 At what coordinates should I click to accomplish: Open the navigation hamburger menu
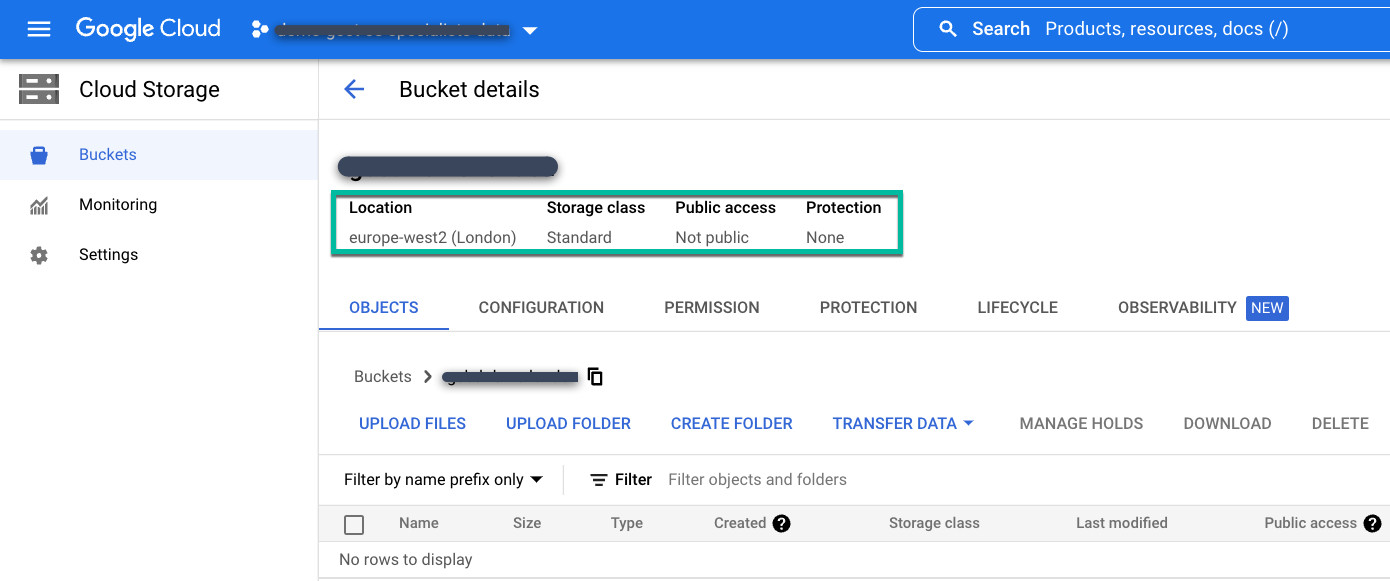click(x=39, y=28)
